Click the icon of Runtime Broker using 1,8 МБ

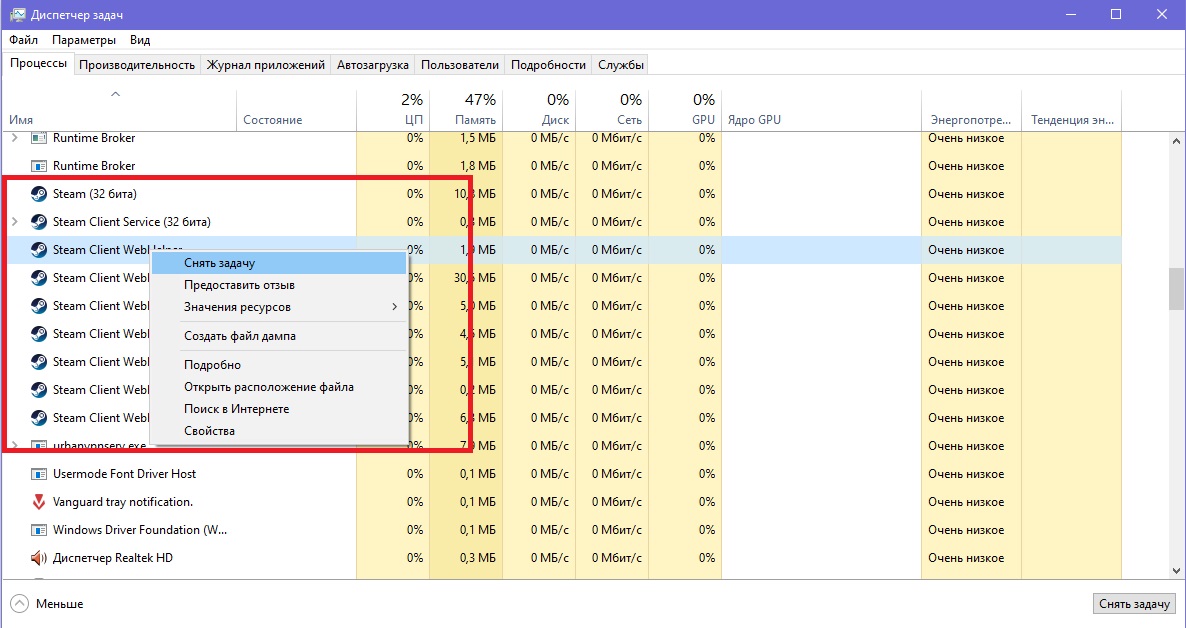pos(39,166)
